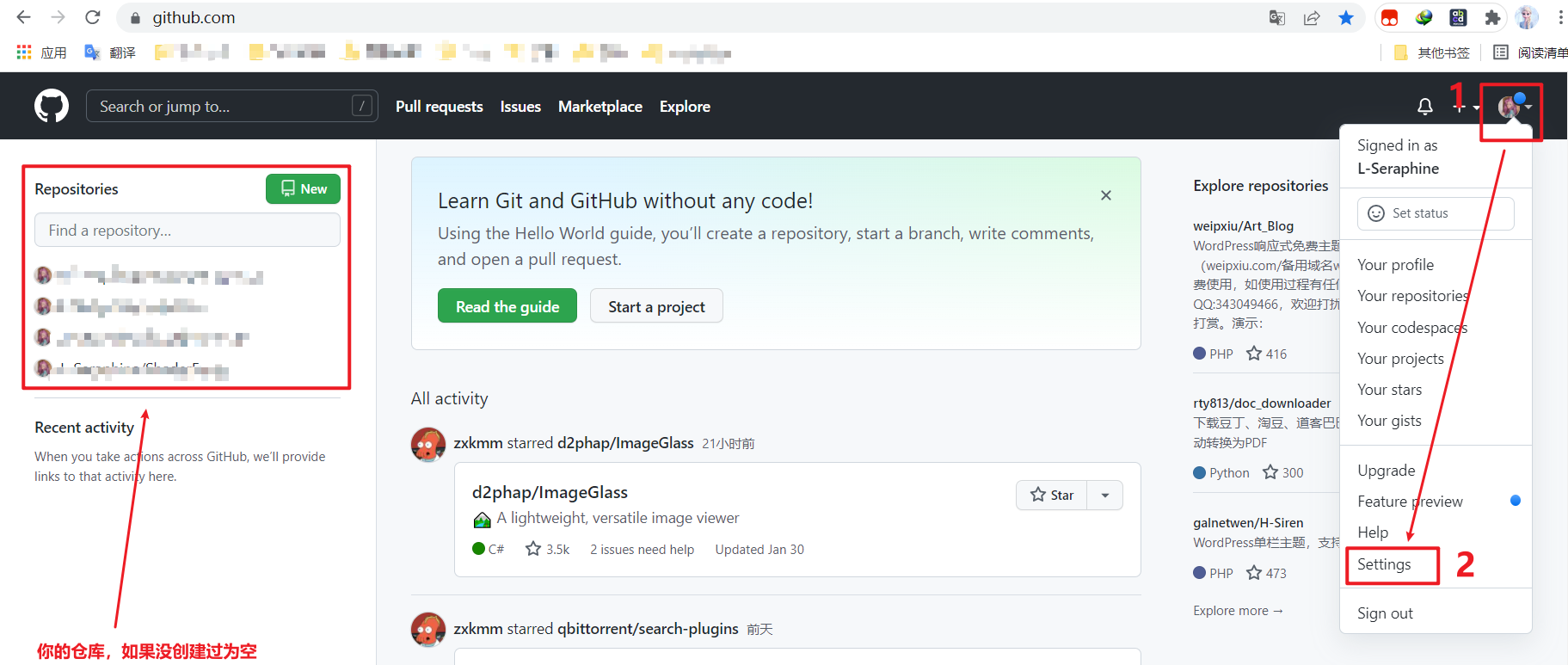The image size is (1568, 665).
Task: Click the GitHub Octocat logo
Action: pyautogui.click(x=52, y=106)
